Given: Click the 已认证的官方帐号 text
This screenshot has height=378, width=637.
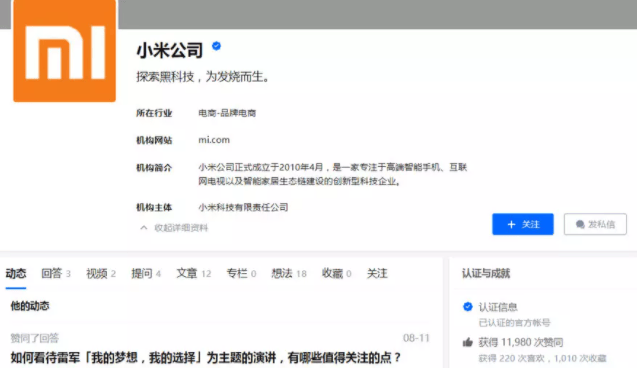Looking at the screenshot, I should click(x=514, y=323).
